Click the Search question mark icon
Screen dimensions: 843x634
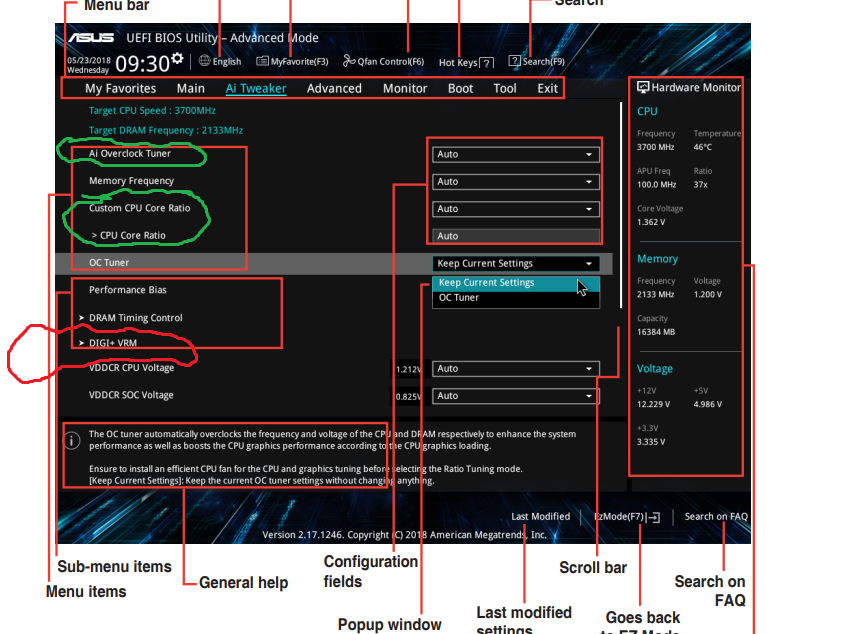(x=515, y=61)
